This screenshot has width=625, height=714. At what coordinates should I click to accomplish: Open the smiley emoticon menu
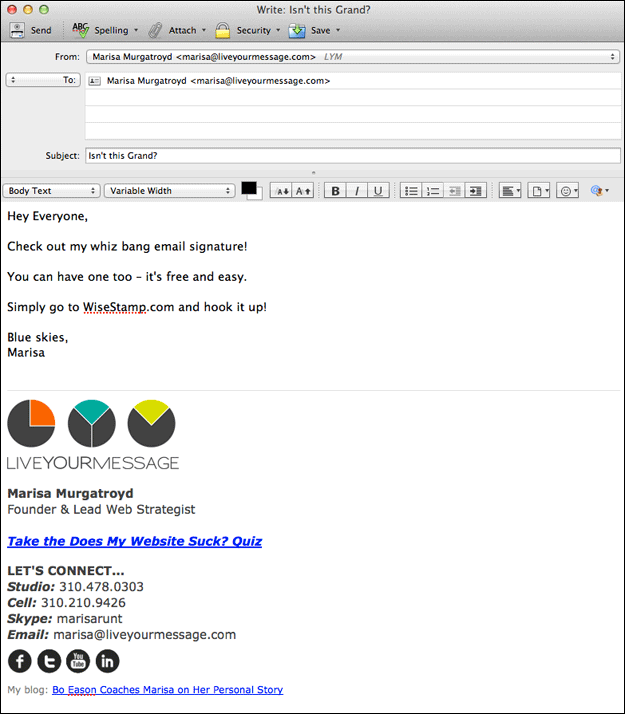(x=567, y=191)
